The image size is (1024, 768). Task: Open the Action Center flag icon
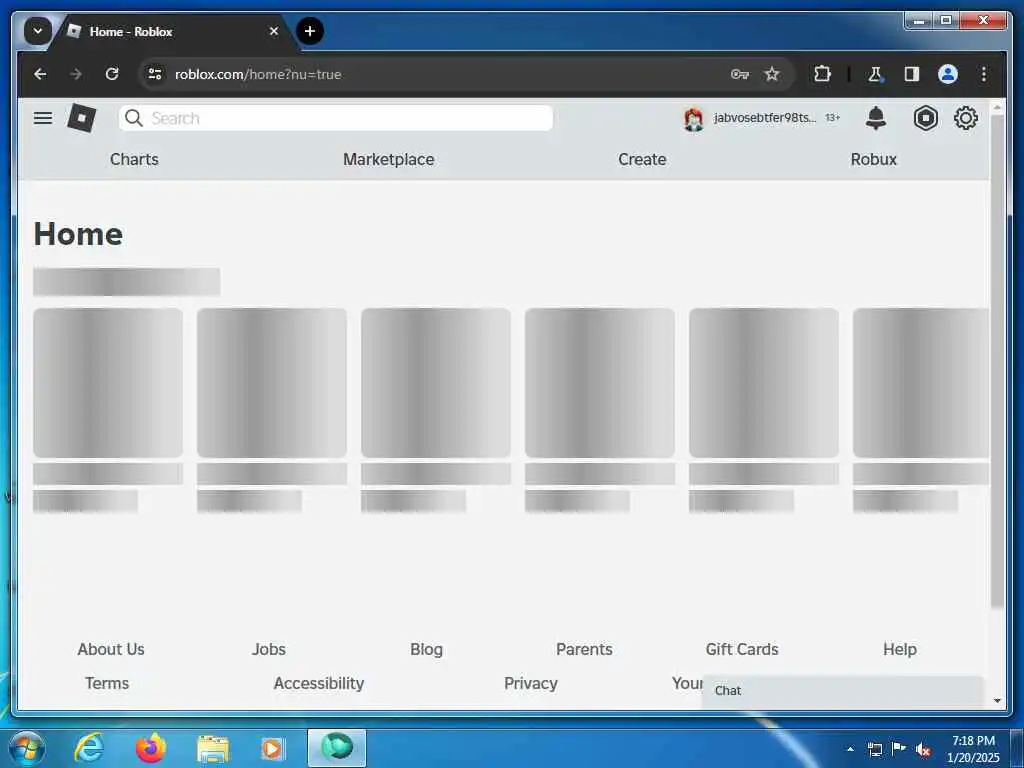pos(899,749)
